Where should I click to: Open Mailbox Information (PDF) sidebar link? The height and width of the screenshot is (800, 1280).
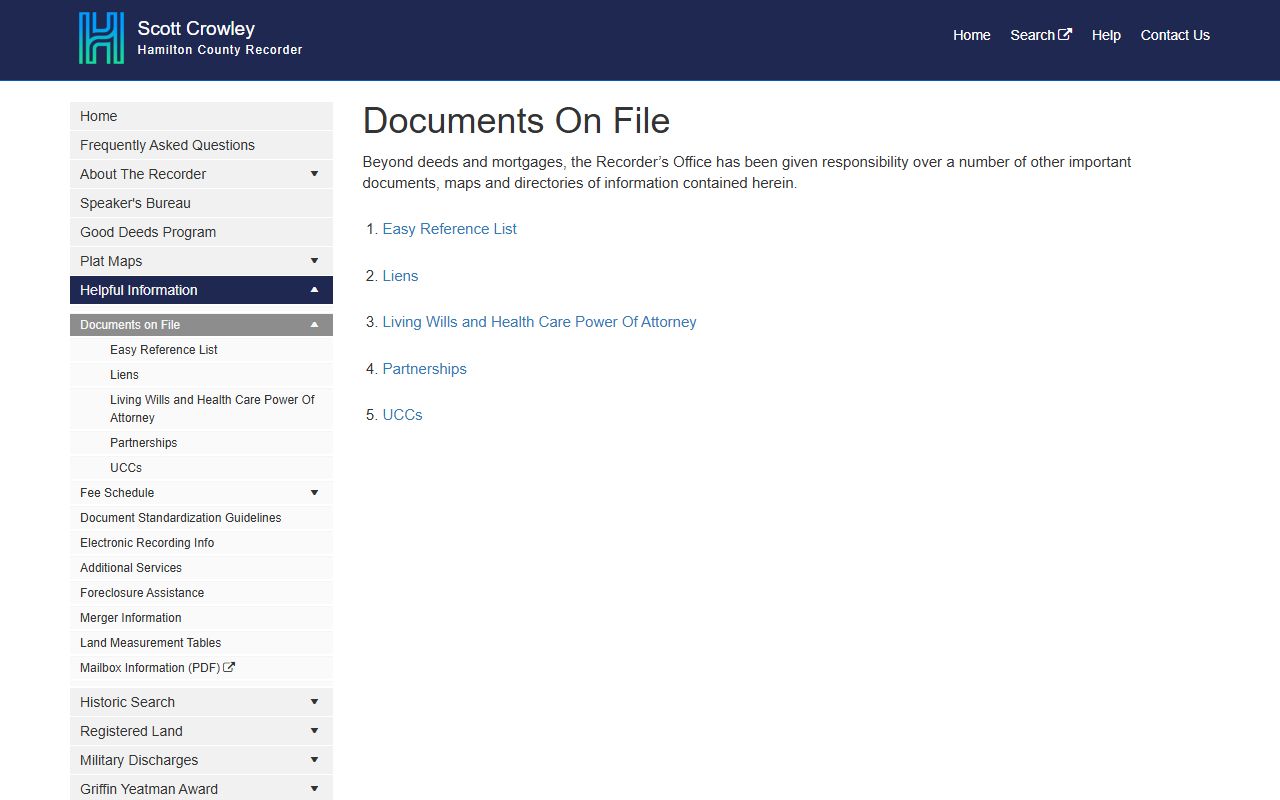201,668
